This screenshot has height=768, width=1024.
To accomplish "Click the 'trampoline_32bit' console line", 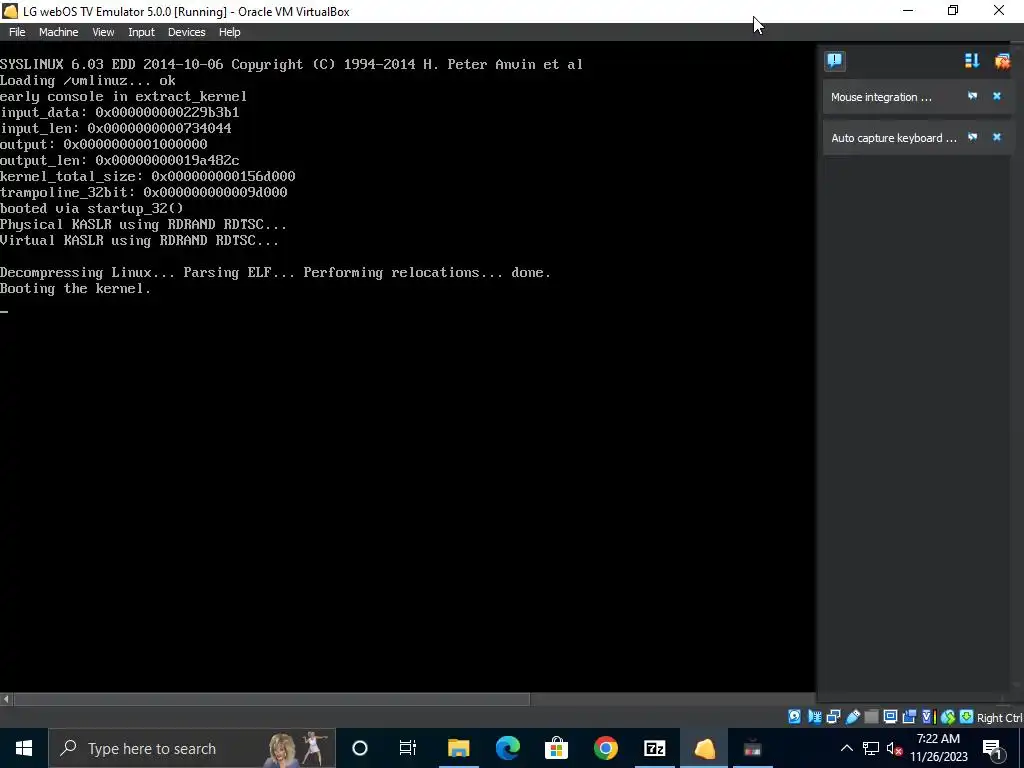I will click(144, 193).
